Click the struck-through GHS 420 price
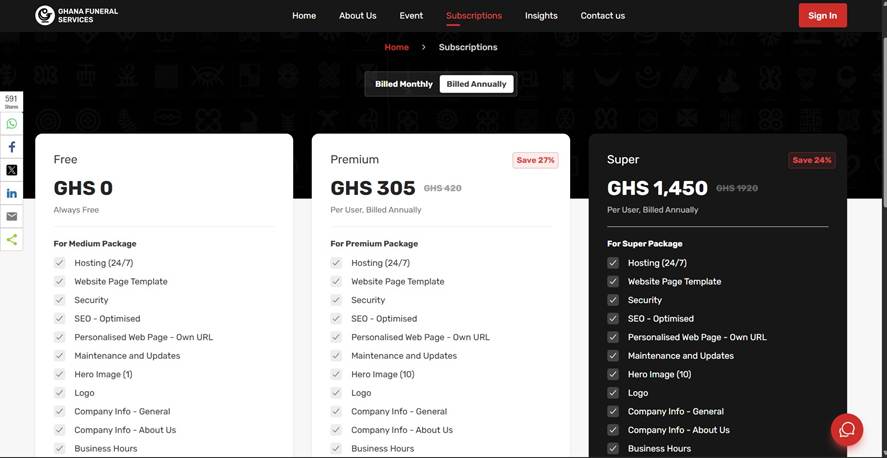 pyautogui.click(x=443, y=188)
